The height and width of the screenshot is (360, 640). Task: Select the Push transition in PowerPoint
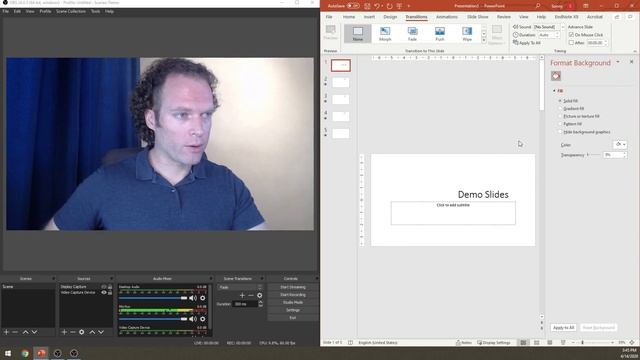pos(440,33)
